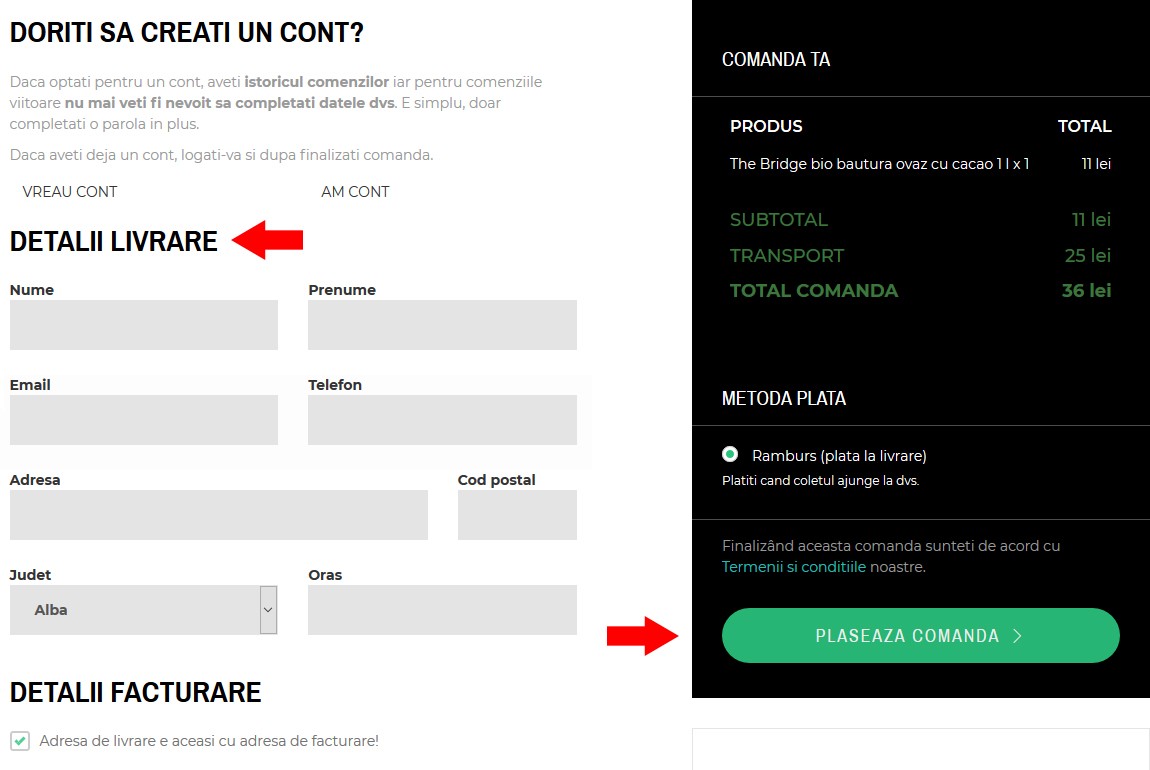Click the red arrow pointing at order button
The width and height of the screenshot is (1150, 770).
[x=642, y=636]
